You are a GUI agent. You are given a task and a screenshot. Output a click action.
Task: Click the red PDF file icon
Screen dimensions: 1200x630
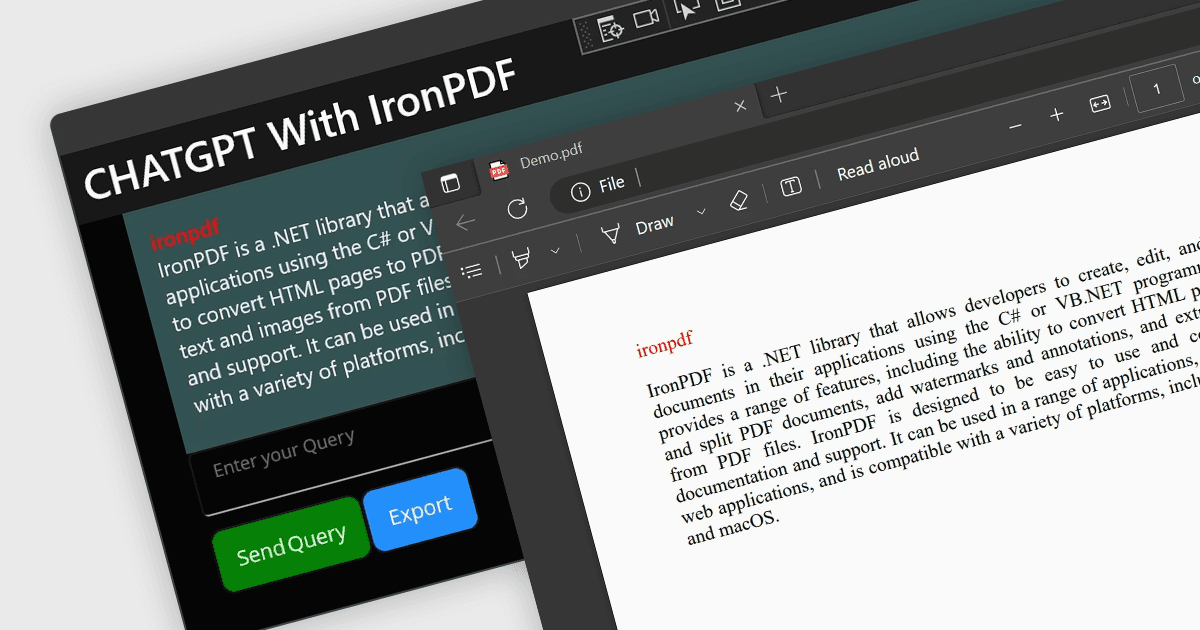click(498, 170)
